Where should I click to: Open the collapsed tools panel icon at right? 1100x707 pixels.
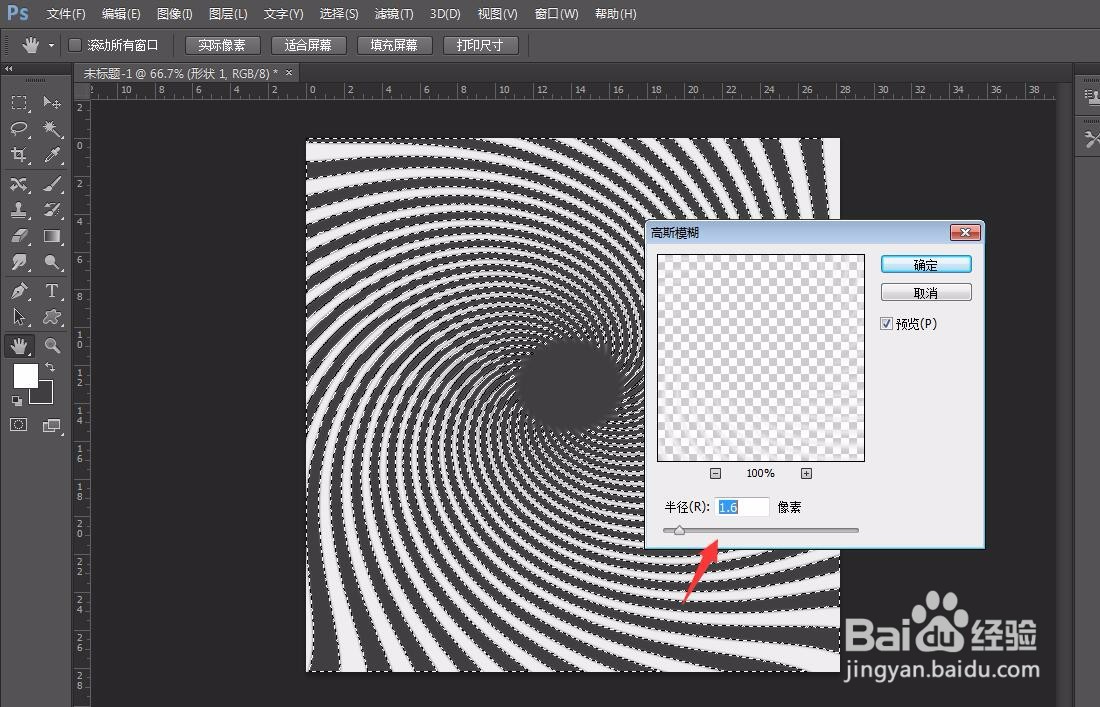[1091, 138]
